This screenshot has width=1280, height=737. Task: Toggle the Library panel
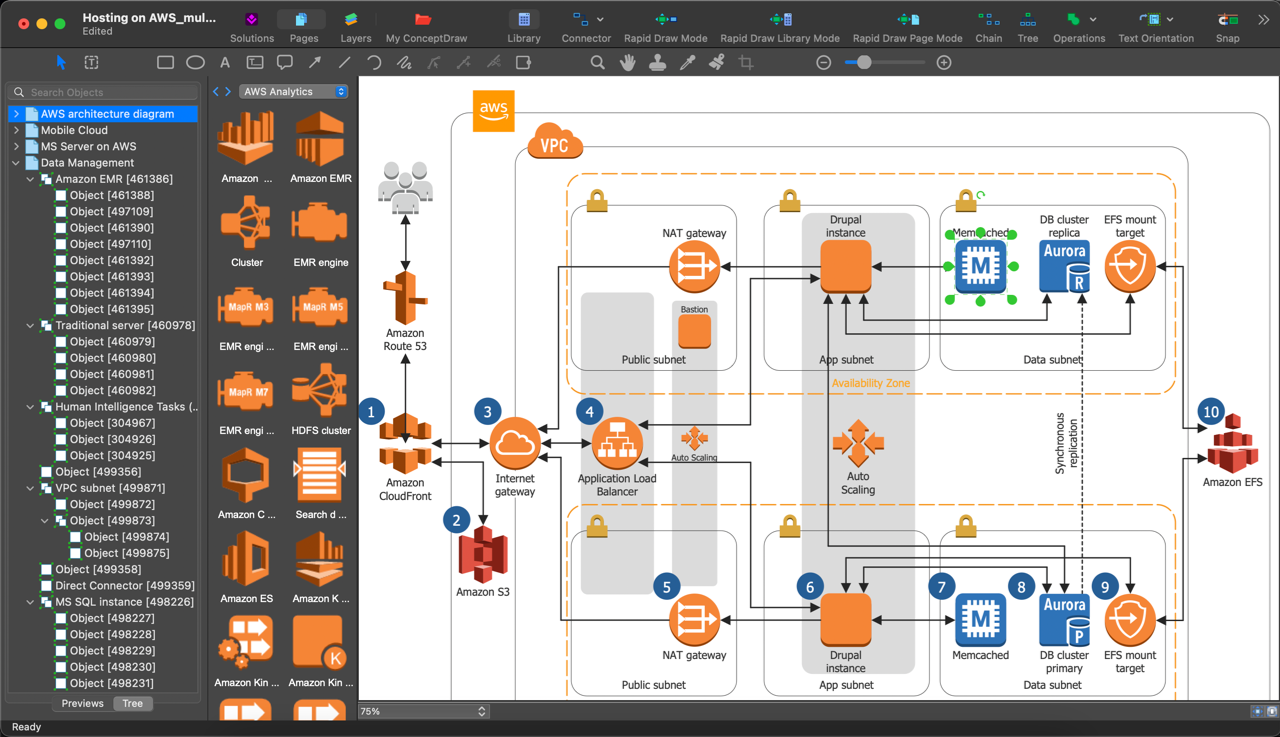523,27
